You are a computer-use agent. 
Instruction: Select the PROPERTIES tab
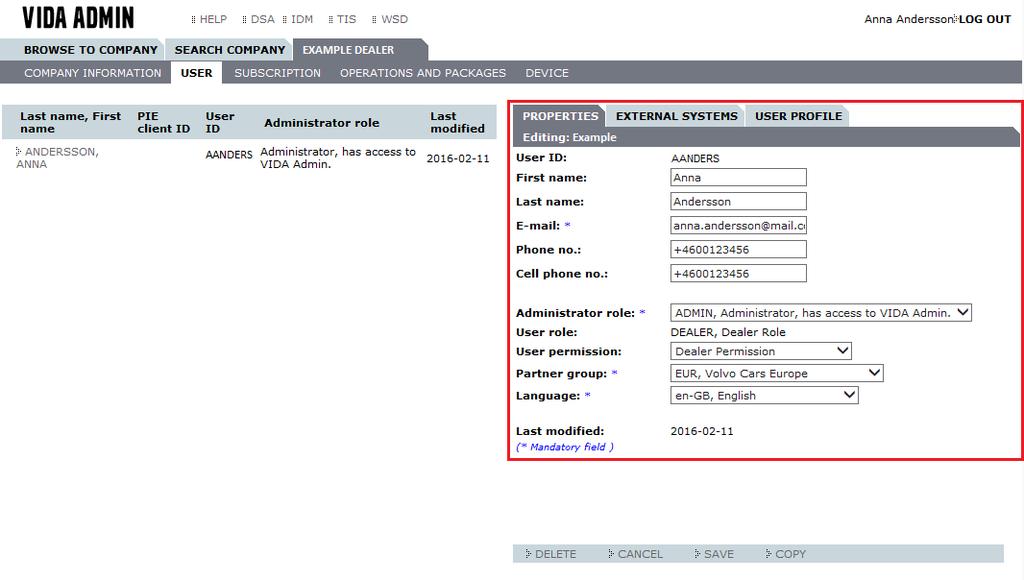(x=560, y=116)
